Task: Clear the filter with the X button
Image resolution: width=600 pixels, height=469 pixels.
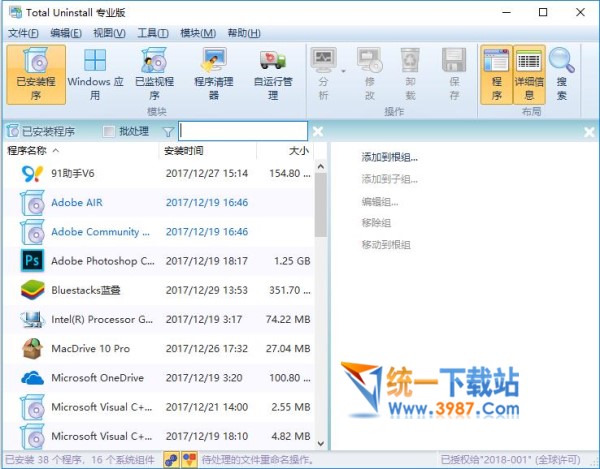Action: [318, 132]
